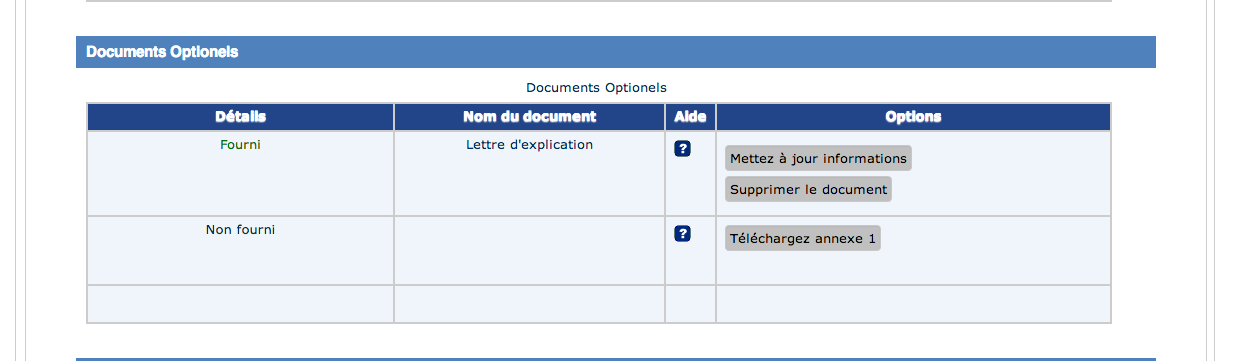The width and height of the screenshot is (1239, 361).
Task: Click the Lettre d'explication document name
Action: (529, 145)
